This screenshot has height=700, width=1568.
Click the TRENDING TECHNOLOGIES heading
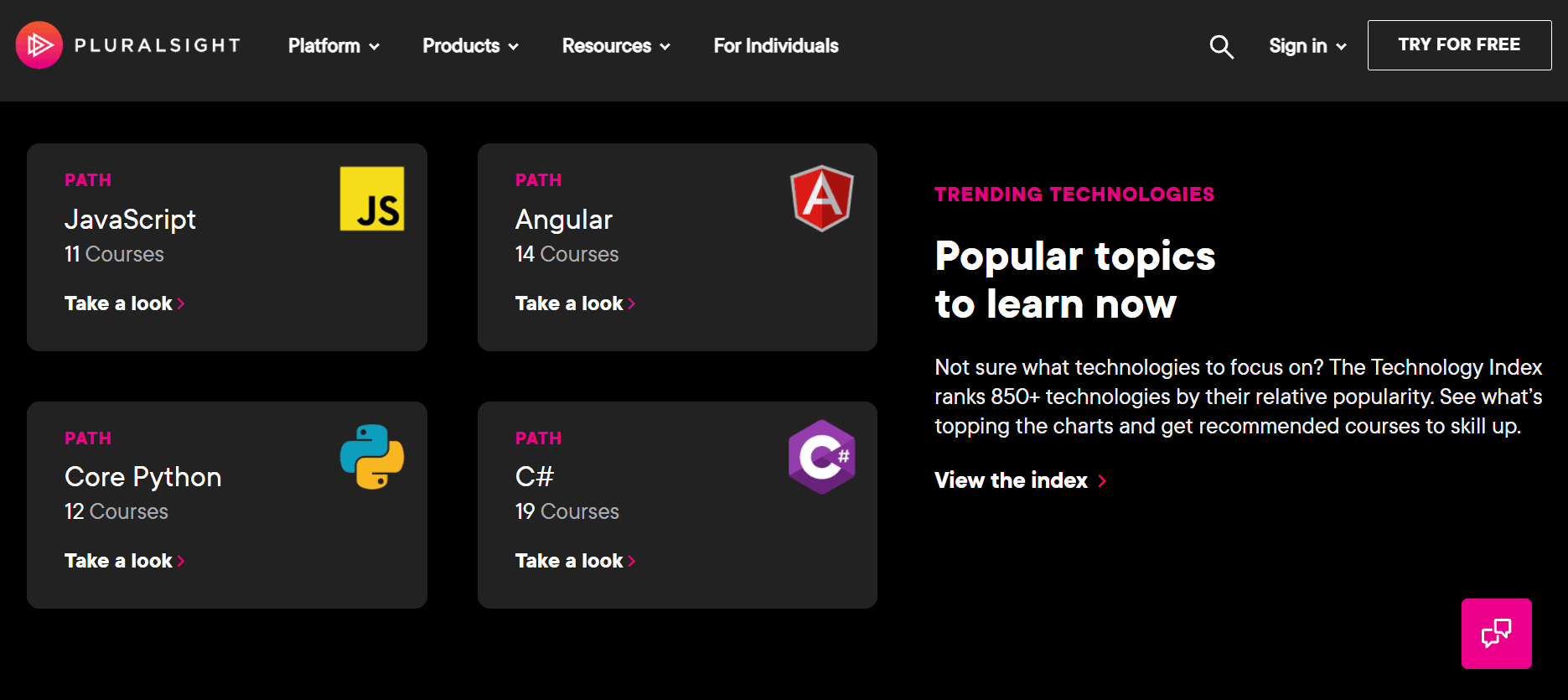click(1074, 194)
